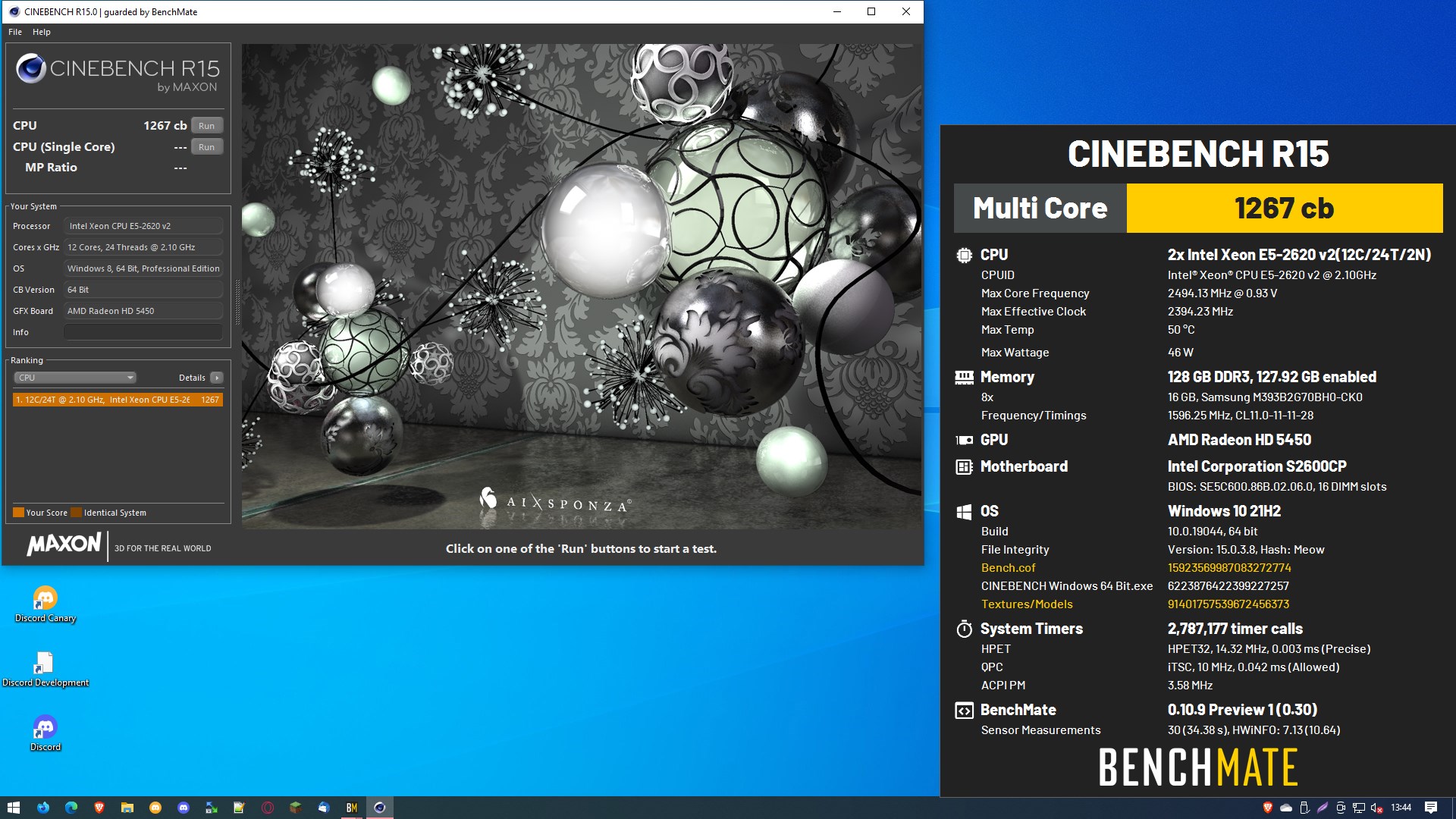Open the File menu in Cinebench
Screen dimensions: 1456x819
pos(15,32)
